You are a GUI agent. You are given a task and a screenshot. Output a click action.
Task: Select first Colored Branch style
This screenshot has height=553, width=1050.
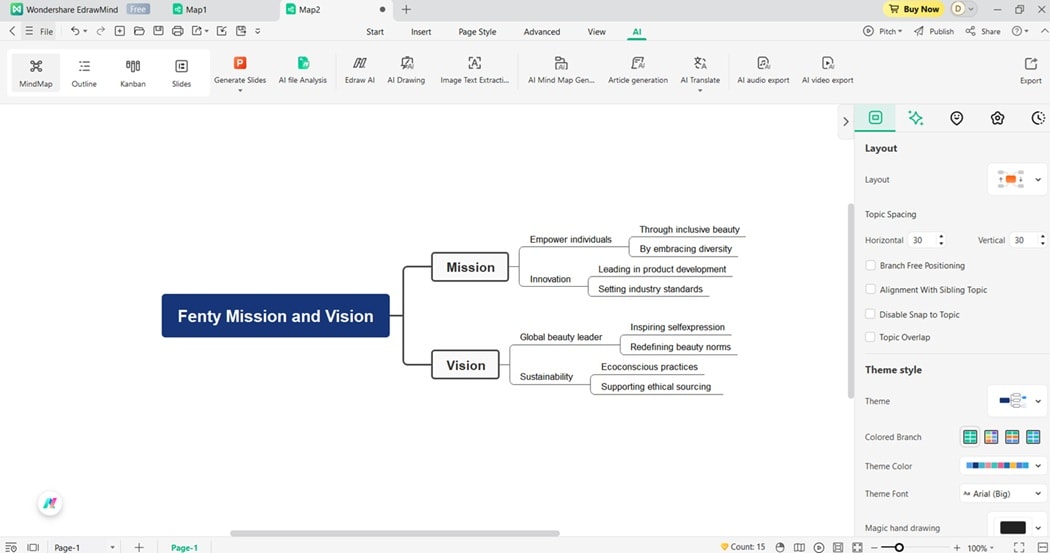pyautogui.click(x=970, y=437)
